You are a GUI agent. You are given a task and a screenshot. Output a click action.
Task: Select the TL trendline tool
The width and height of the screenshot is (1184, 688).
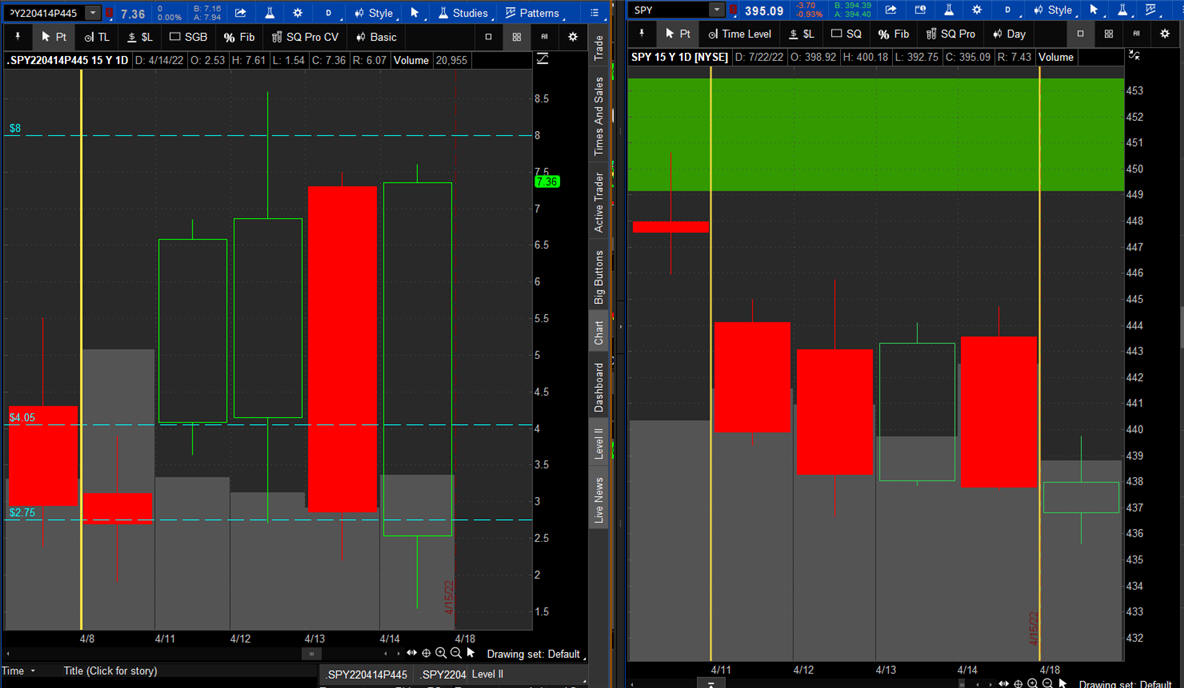tap(97, 37)
